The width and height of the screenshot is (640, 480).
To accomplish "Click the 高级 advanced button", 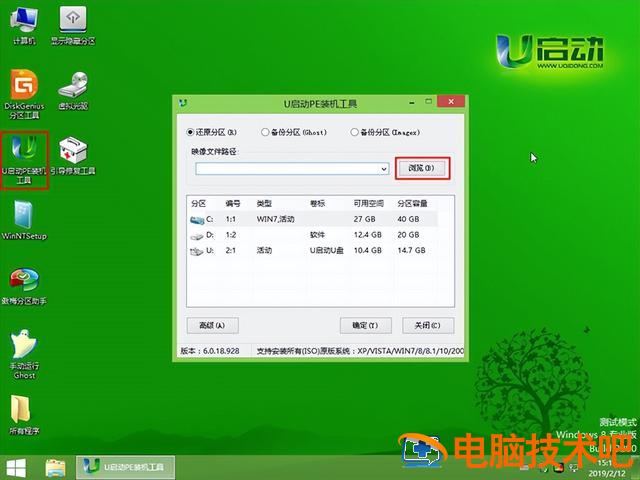I will (x=213, y=325).
